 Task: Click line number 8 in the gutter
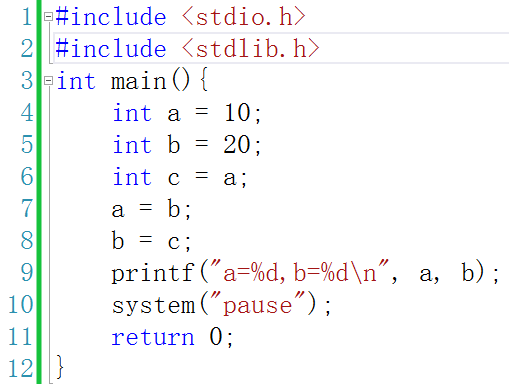[x=27, y=241]
